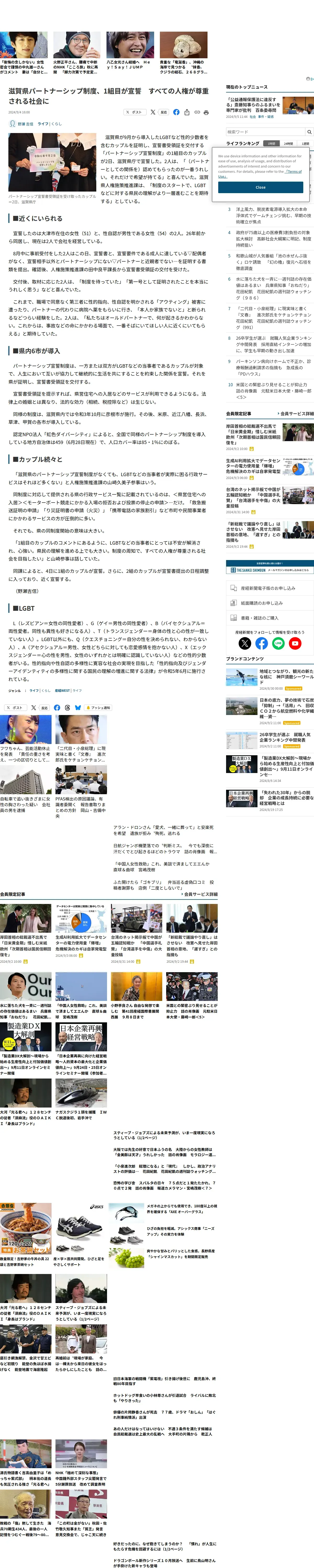Open PFAS検出の原因議論 thumbnail article
The width and height of the screenshot is (314, 1568).
[x=81, y=780]
